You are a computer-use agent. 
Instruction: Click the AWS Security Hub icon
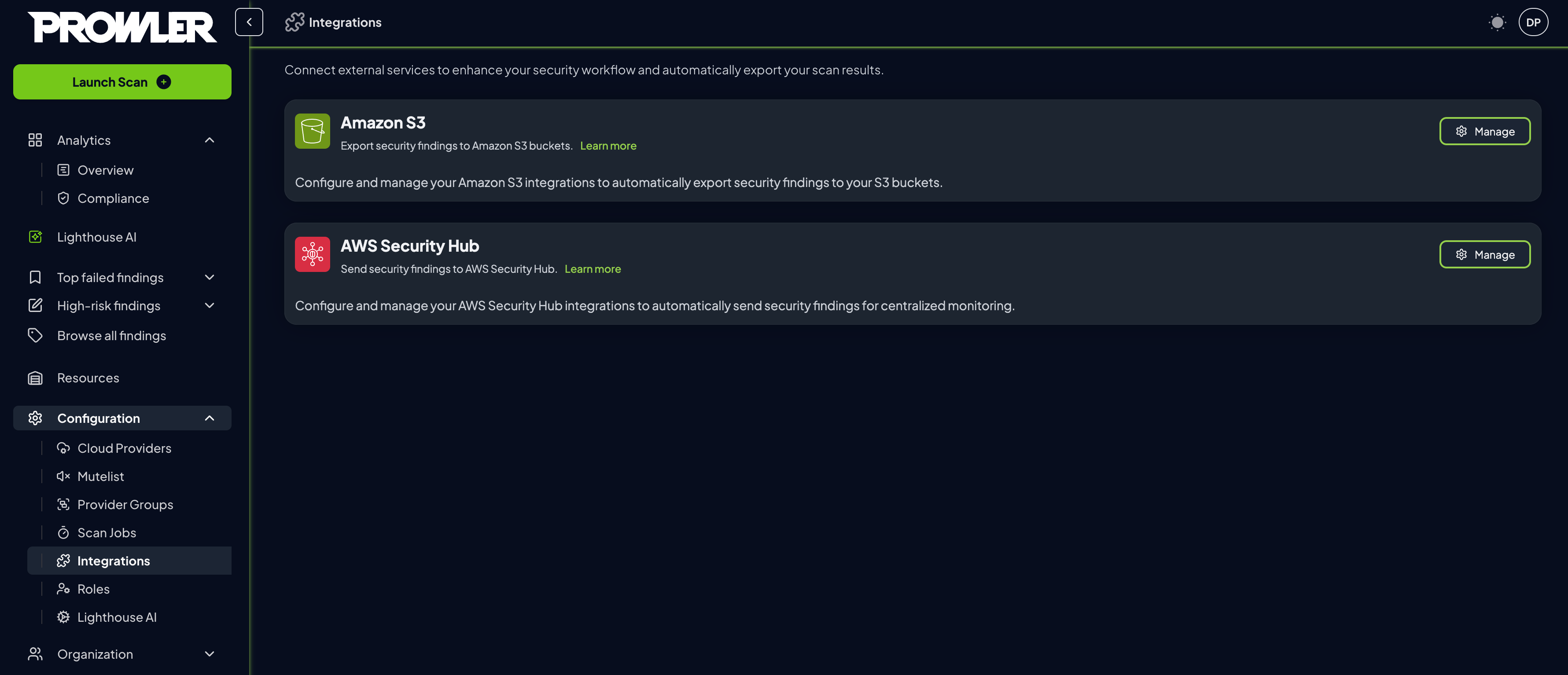tap(312, 254)
